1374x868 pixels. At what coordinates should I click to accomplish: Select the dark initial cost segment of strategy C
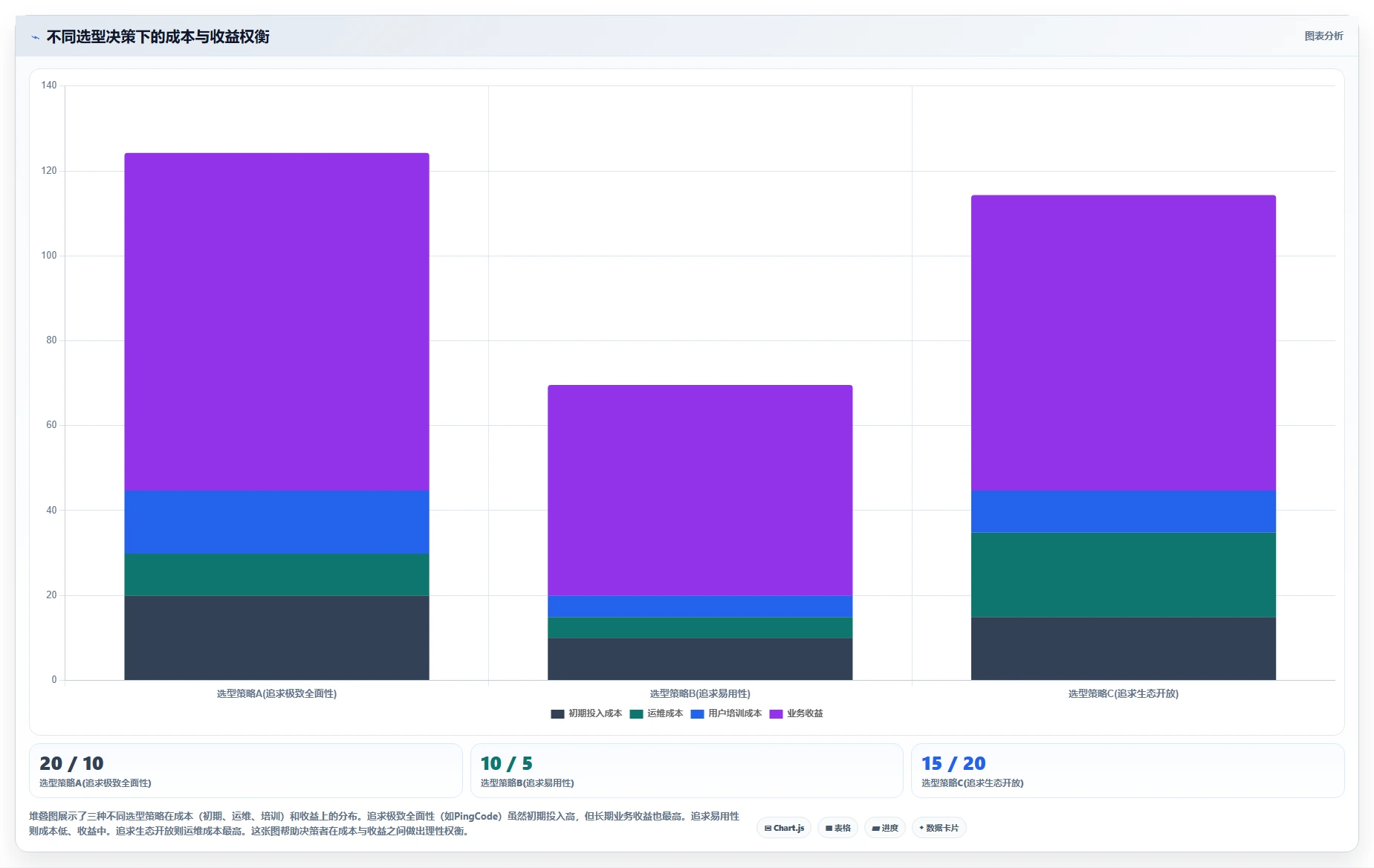coord(1124,648)
